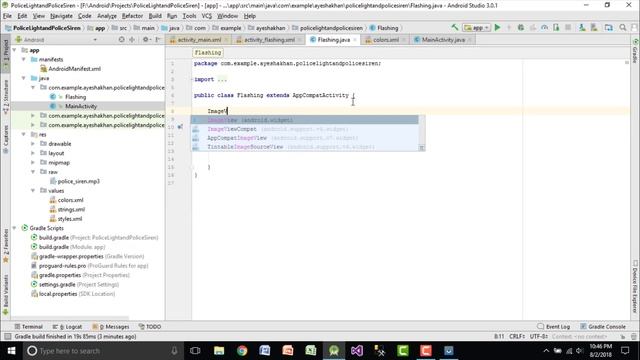Open the Terminal tool window
The image size is (640, 360).
click(29, 327)
